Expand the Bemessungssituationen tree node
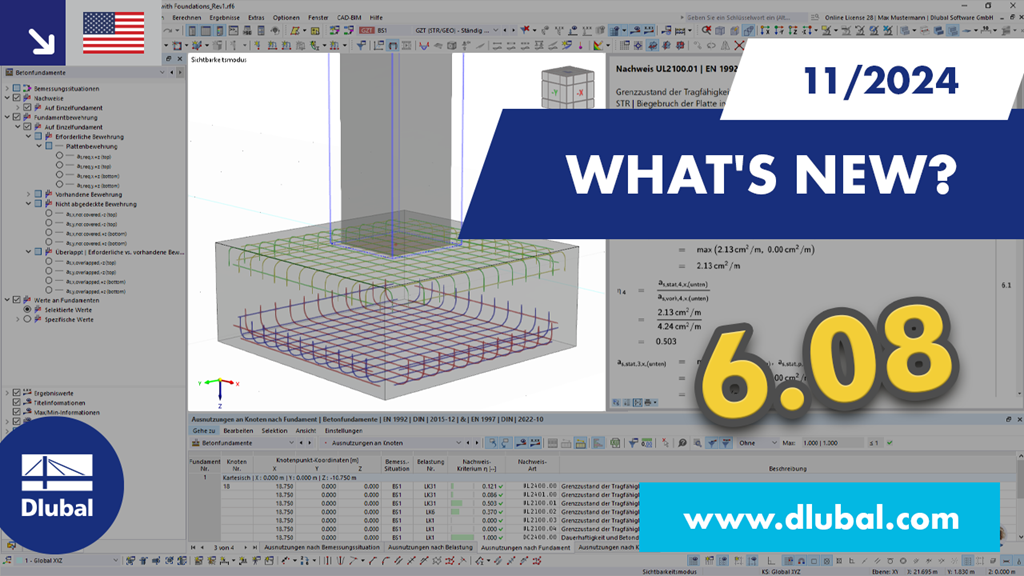Image resolution: width=1024 pixels, height=576 pixels. pos(7,88)
